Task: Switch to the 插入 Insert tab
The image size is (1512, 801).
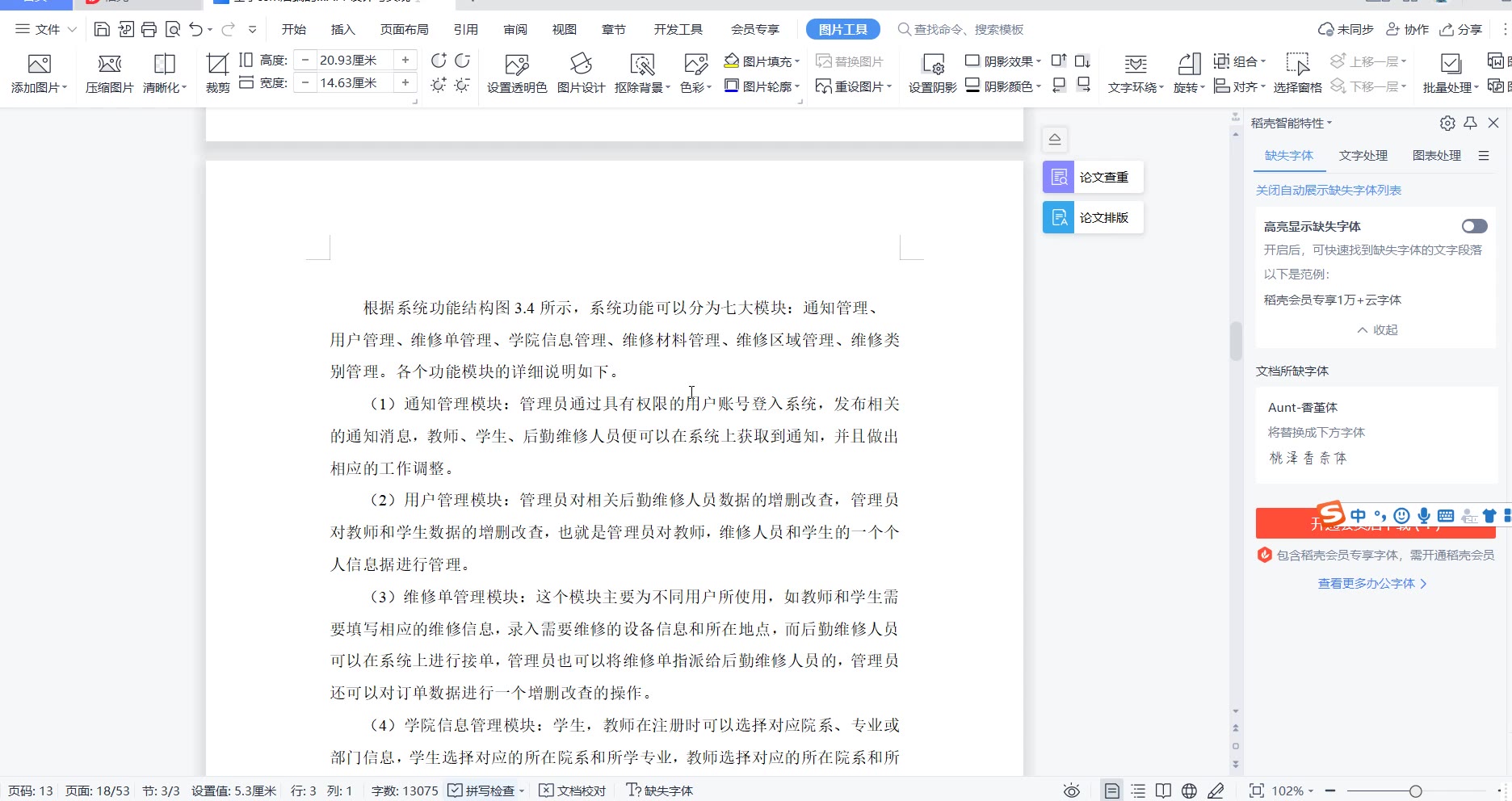Action: coord(342,29)
